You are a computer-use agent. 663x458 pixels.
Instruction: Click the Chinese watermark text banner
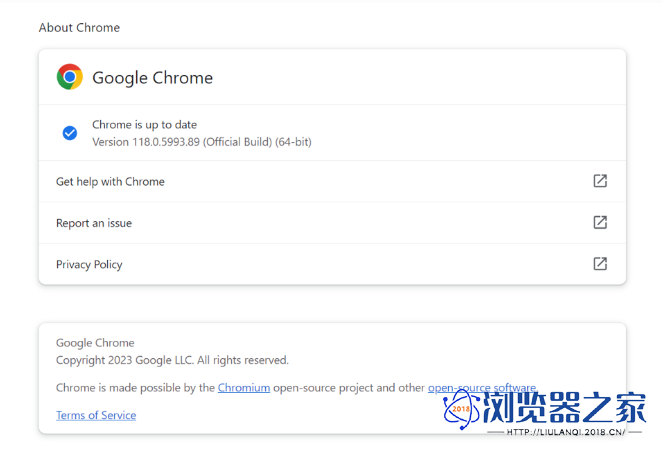pyautogui.click(x=564, y=407)
